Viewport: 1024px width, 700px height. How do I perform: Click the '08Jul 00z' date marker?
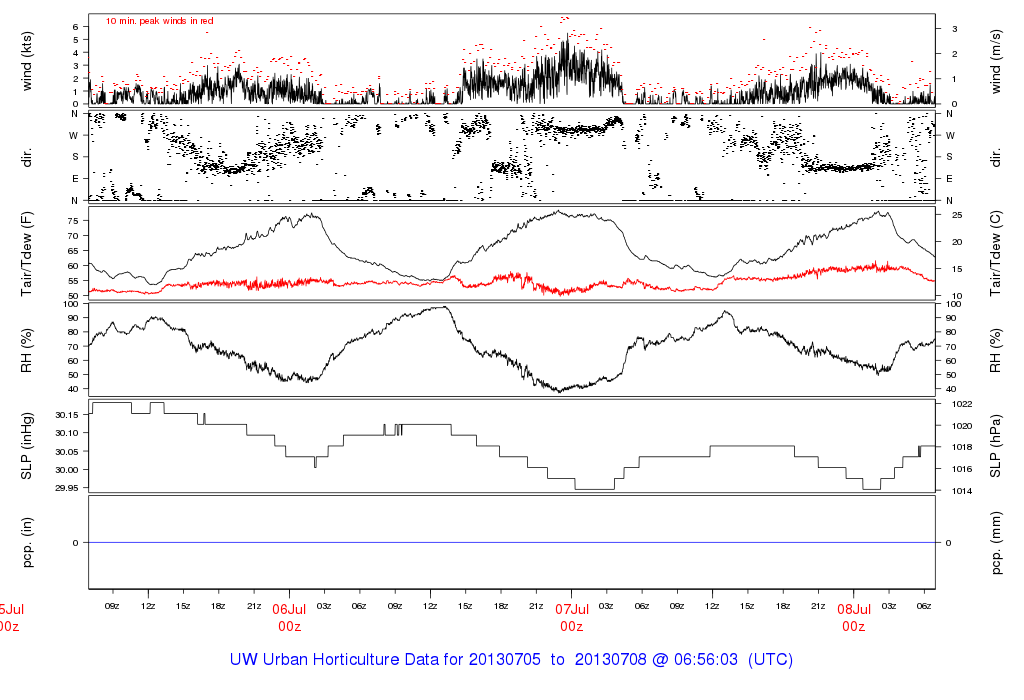[x=853, y=617]
